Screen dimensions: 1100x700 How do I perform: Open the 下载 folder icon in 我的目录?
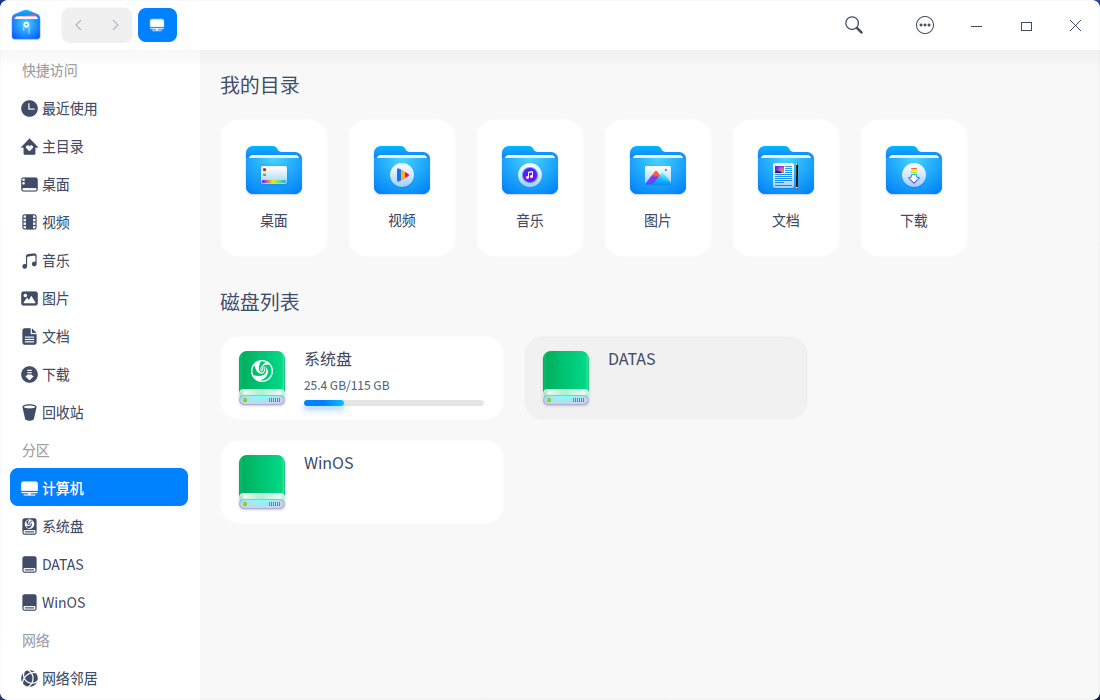pos(914,170)
